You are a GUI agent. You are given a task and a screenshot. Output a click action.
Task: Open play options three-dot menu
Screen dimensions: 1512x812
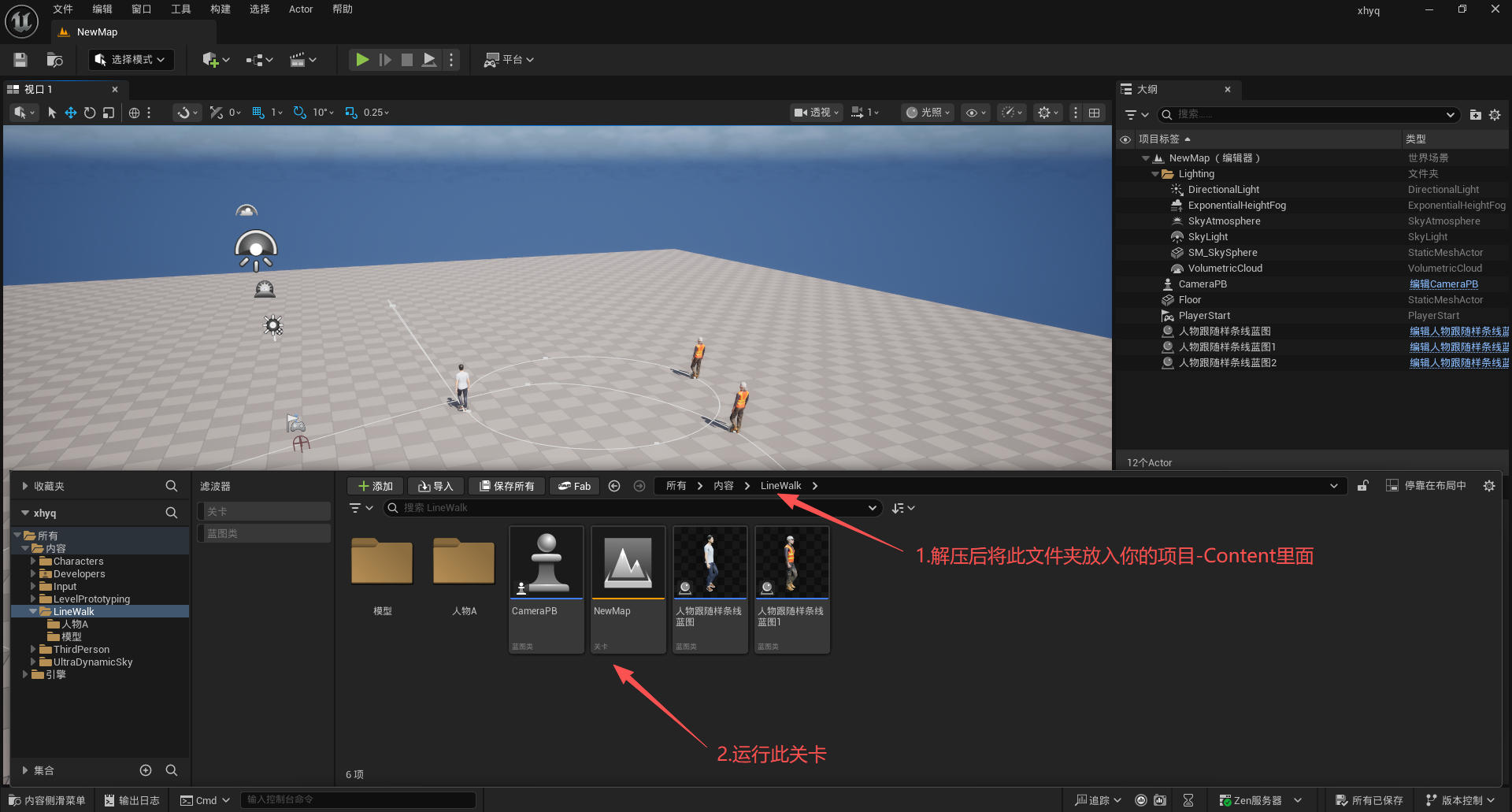(451, 60)
